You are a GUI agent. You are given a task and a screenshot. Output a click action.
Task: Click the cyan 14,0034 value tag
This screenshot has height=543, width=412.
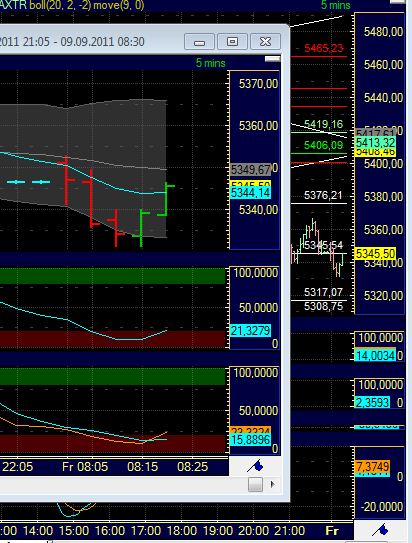point(376,355)
